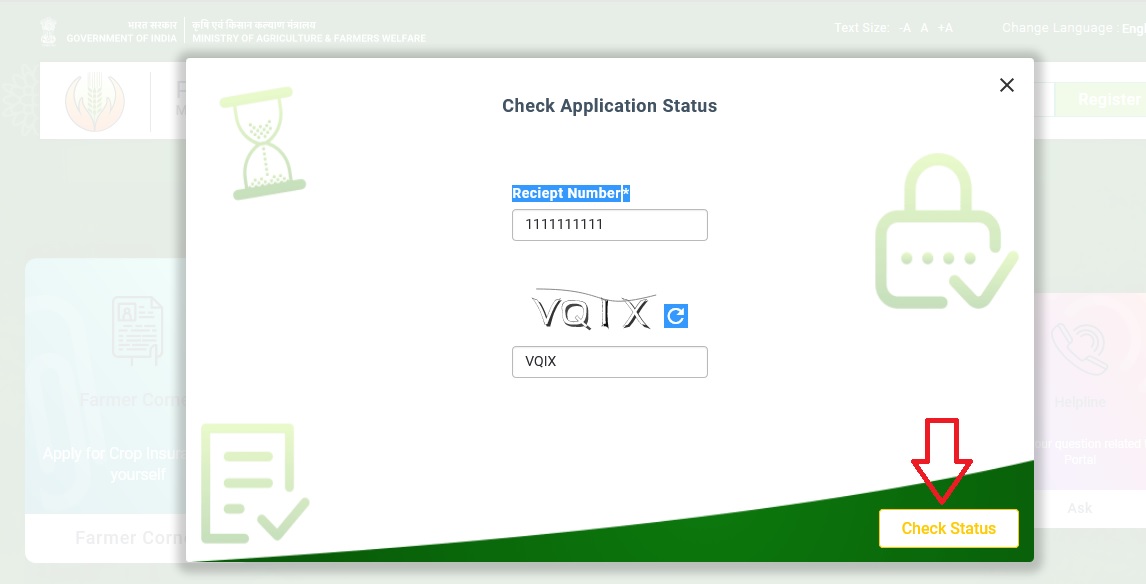Click the document checkmark icon in dialog

click(x=252, y=481)
